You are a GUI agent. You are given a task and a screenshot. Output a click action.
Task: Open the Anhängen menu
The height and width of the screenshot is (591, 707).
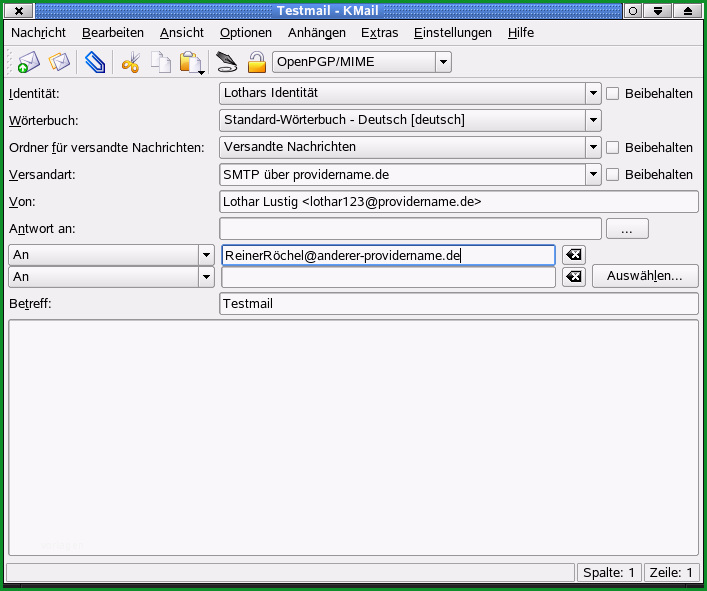[317, 32]
